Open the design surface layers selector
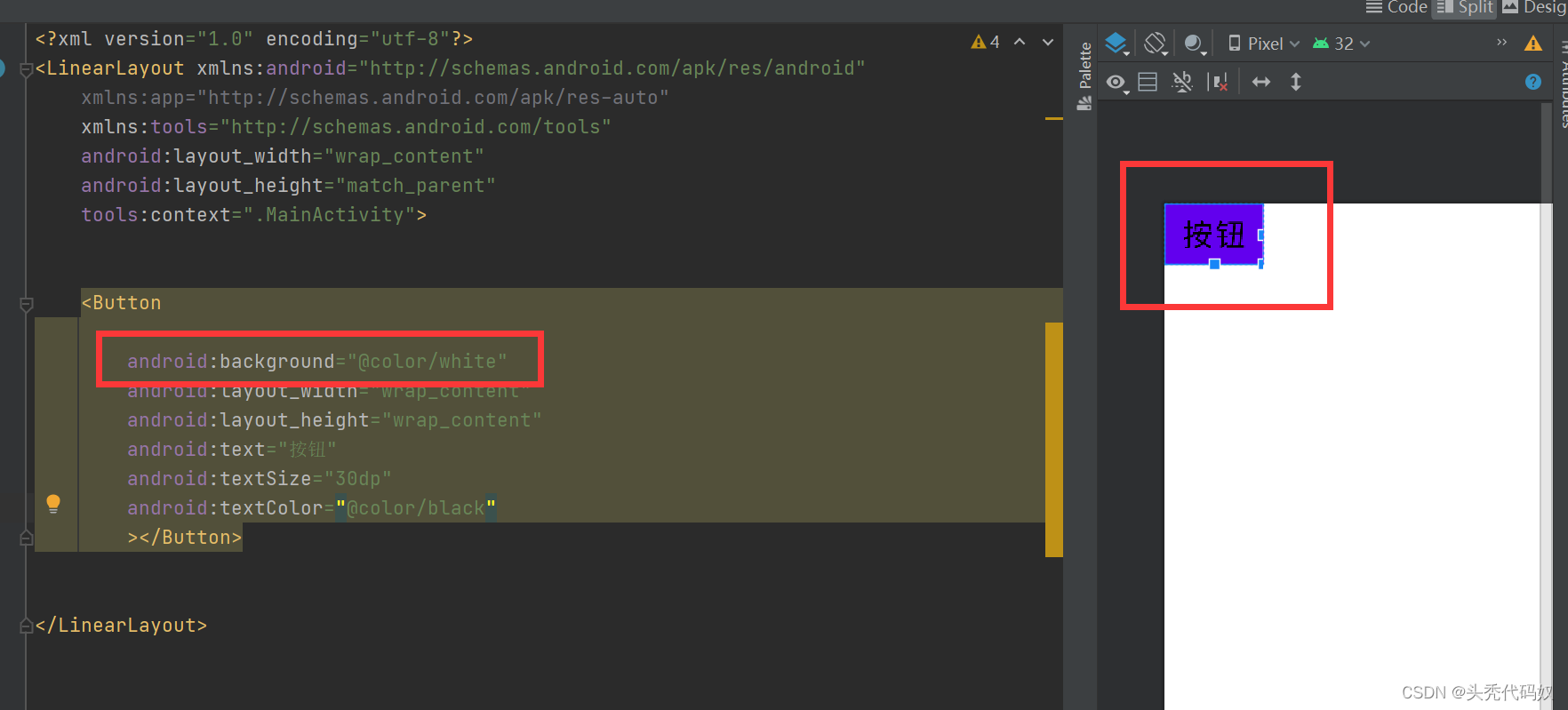Screen dimensions: 1568x710 coord(1116,44)
